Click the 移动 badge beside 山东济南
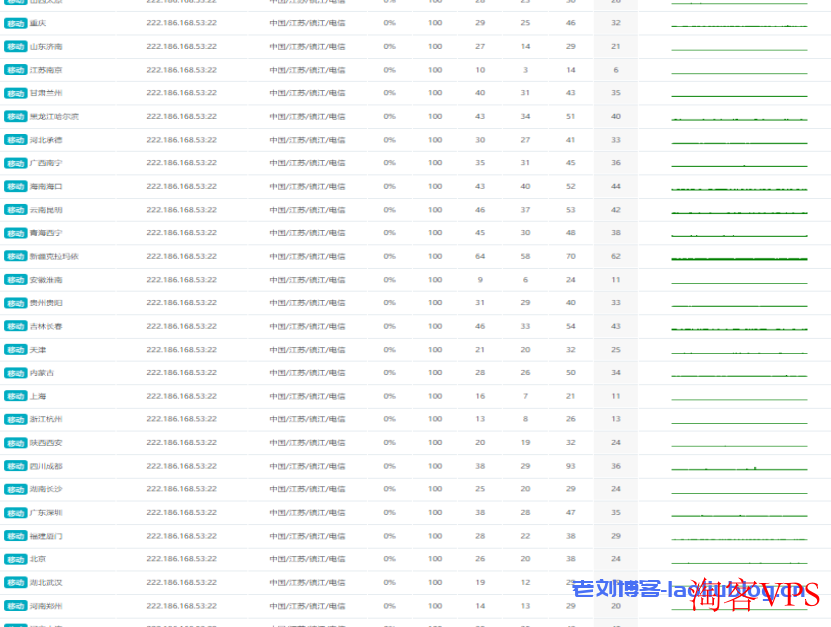The height and width of the screenshot is (627, 831). 15,47
